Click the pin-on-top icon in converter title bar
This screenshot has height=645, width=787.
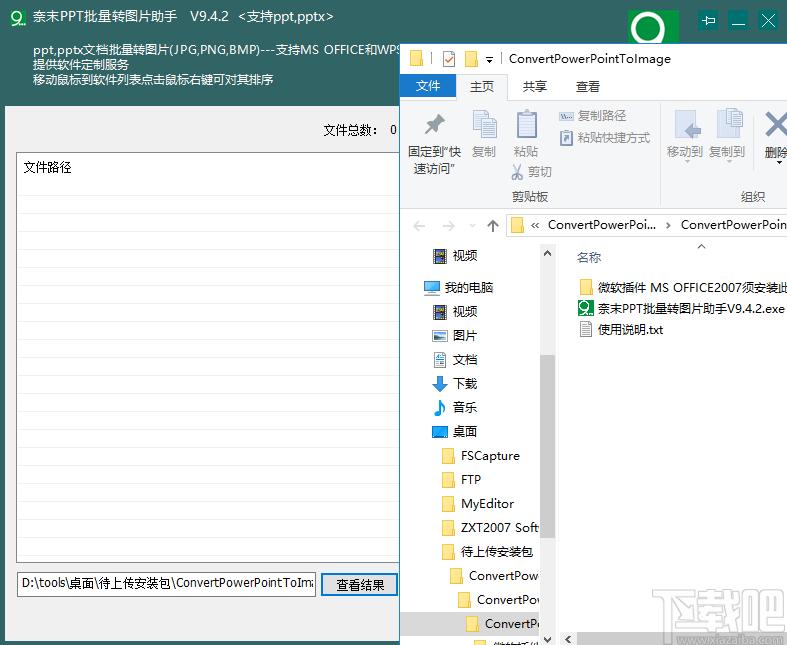point(708,21)
